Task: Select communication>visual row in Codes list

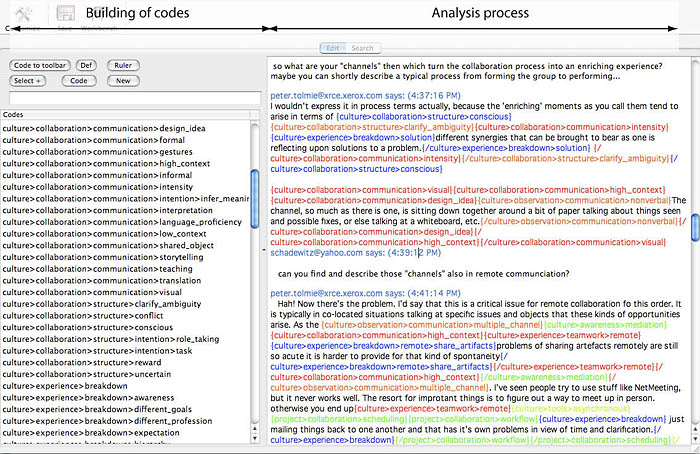Action: click(125, 292)
